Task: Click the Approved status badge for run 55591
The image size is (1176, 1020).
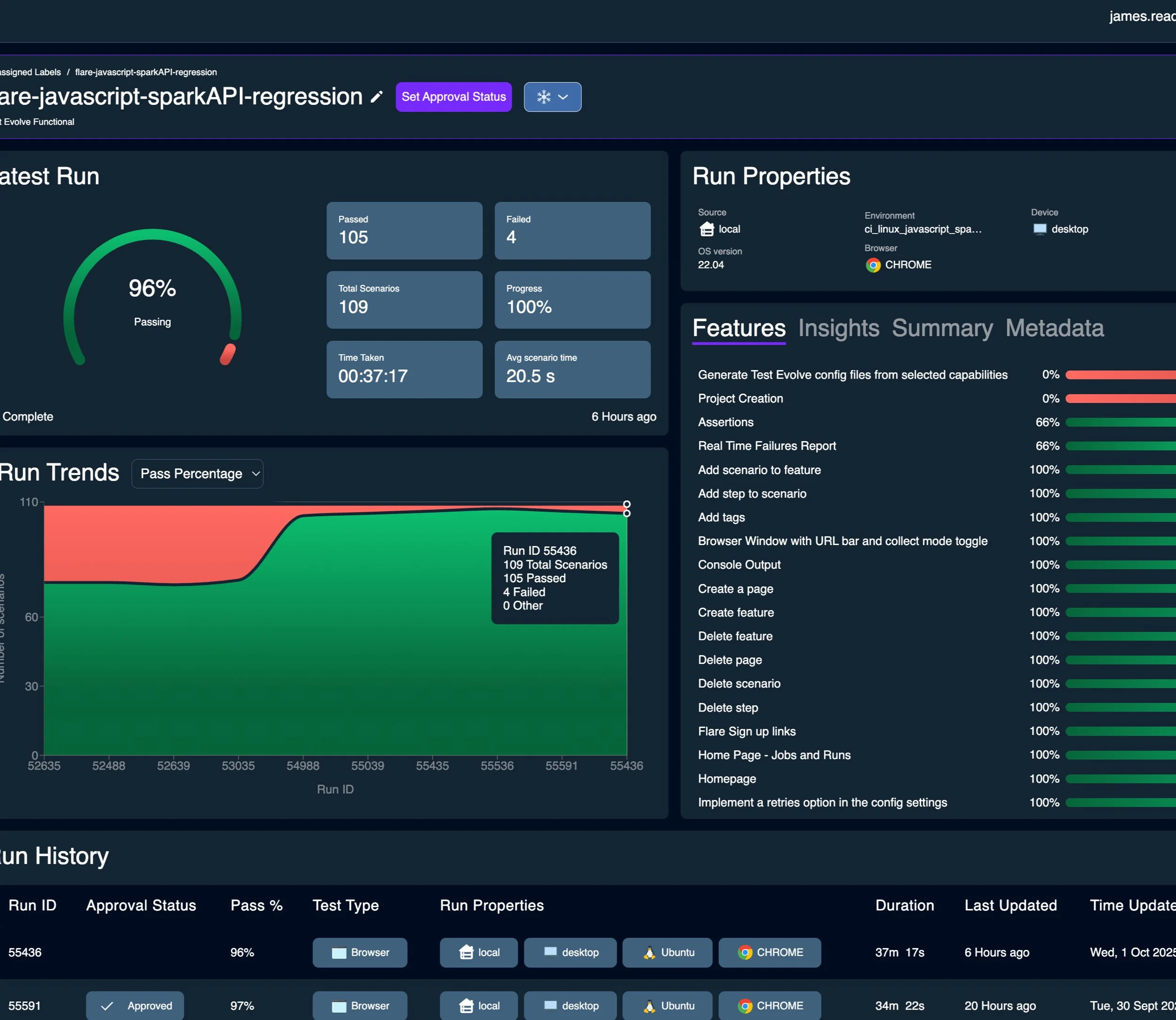Action: pos(135,1006)
